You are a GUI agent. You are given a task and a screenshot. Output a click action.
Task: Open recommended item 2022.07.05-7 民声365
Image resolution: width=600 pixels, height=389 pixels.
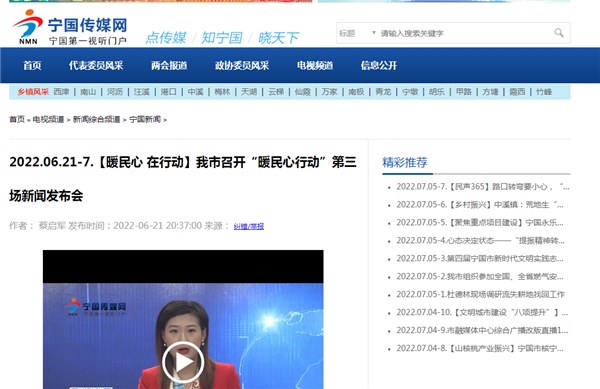[x=483, y=187]
